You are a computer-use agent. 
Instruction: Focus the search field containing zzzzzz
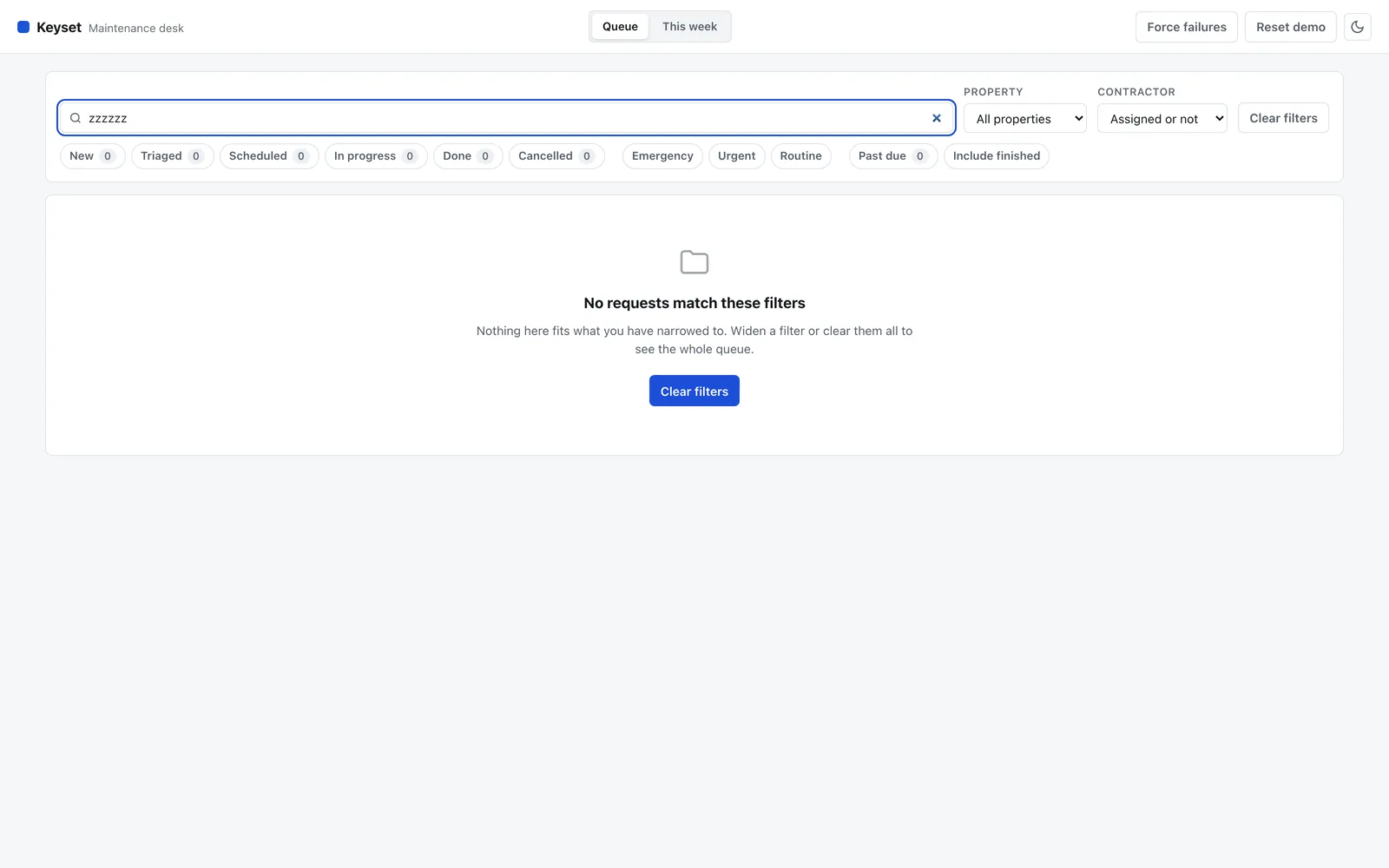pyautogui.click(x=507, y=118)
